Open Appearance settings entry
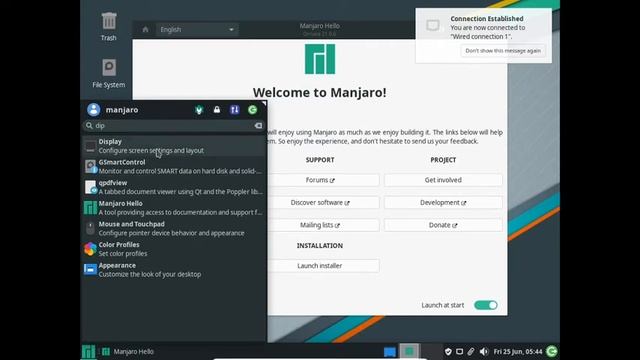This screenshot has width=640, height=360. coord(174,270)
